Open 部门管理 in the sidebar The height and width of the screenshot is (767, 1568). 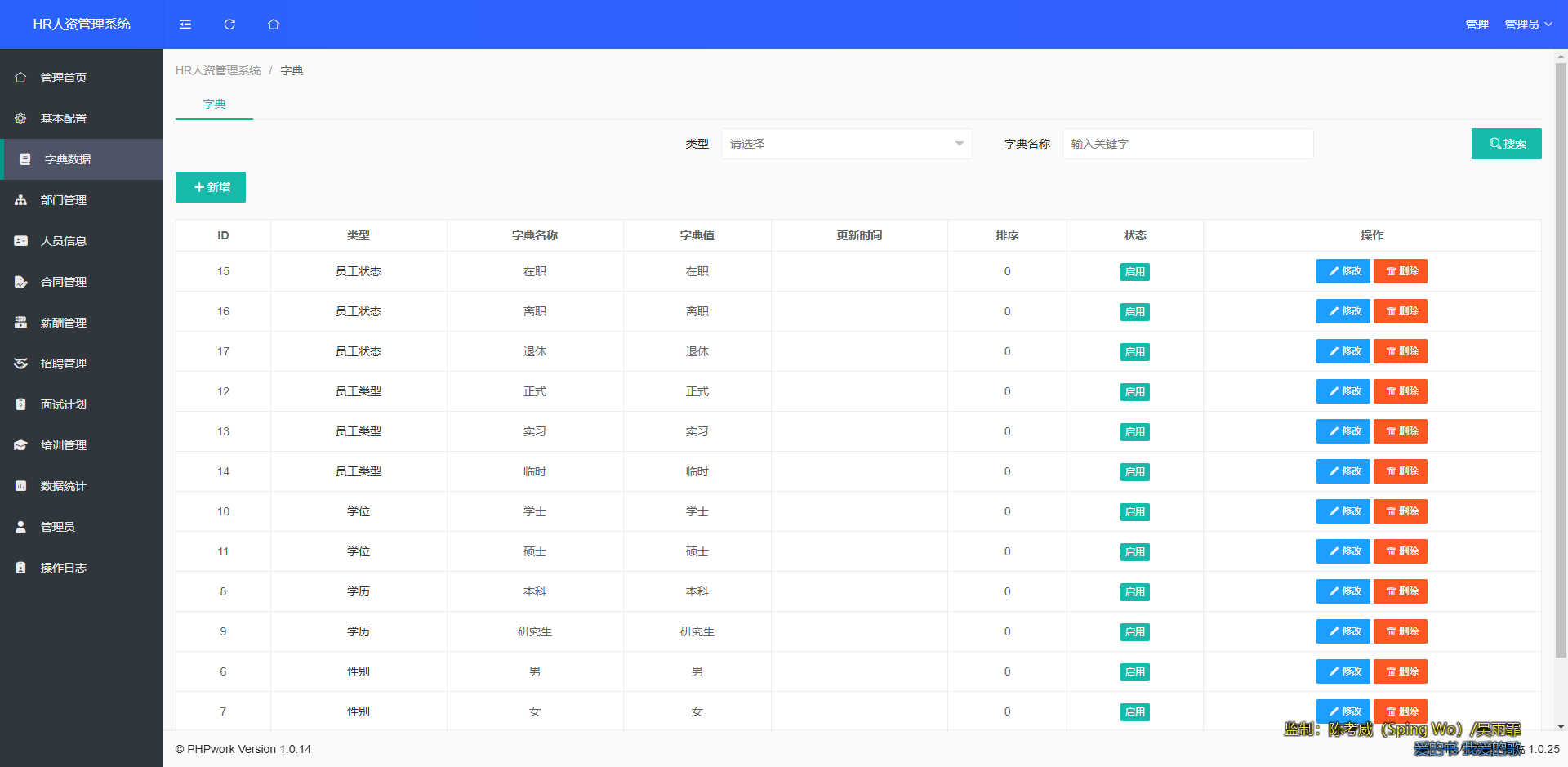point(64,200)
